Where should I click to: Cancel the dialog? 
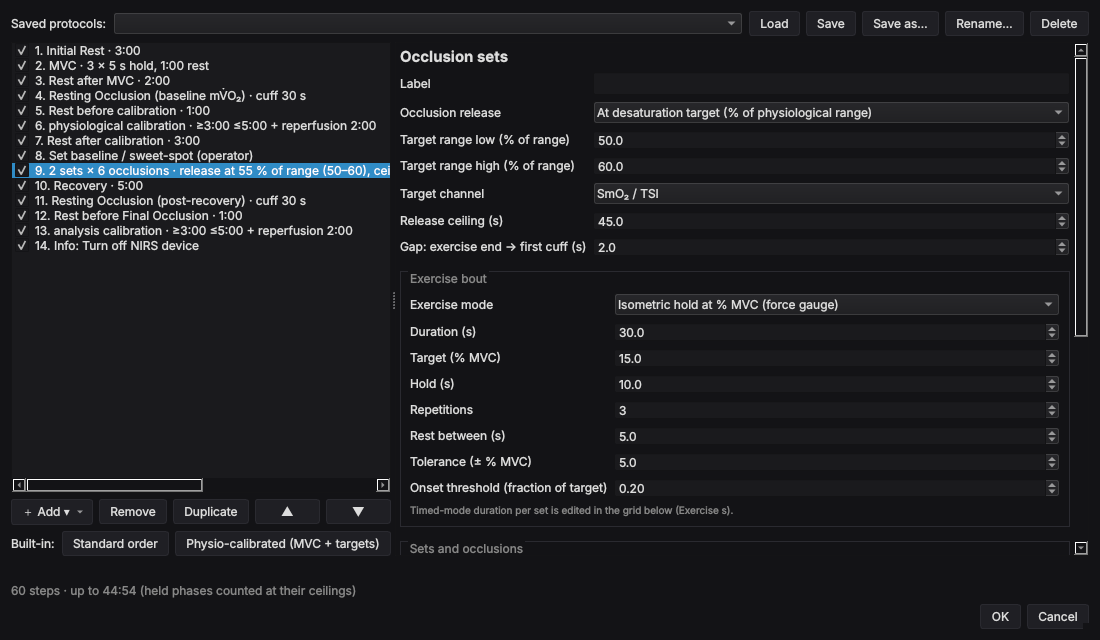tap(1057, 616)
